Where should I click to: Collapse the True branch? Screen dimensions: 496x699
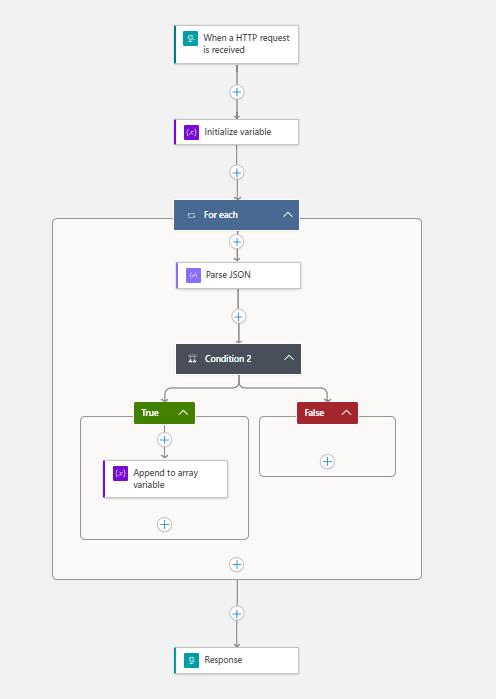(x=183, y=413)
